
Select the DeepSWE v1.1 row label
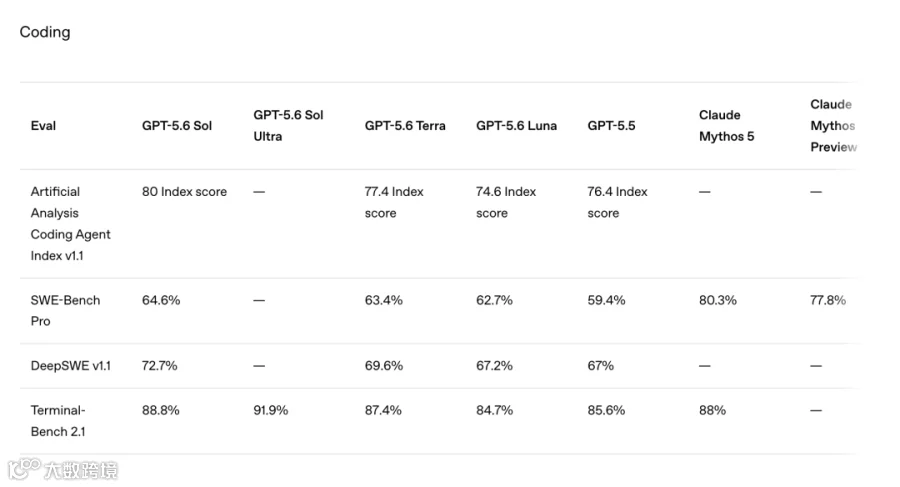coord(71,366)
